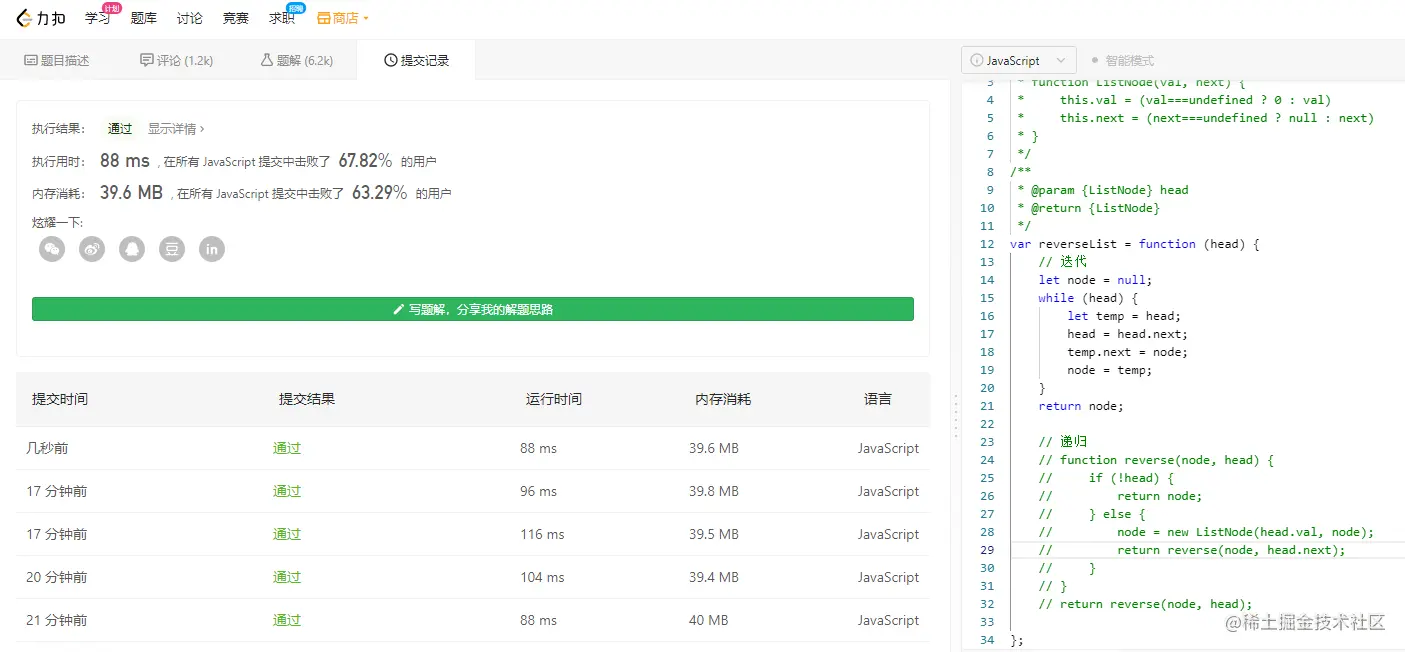Share result to Weibo icon
Screen dimensions: 1405x652
92,249
